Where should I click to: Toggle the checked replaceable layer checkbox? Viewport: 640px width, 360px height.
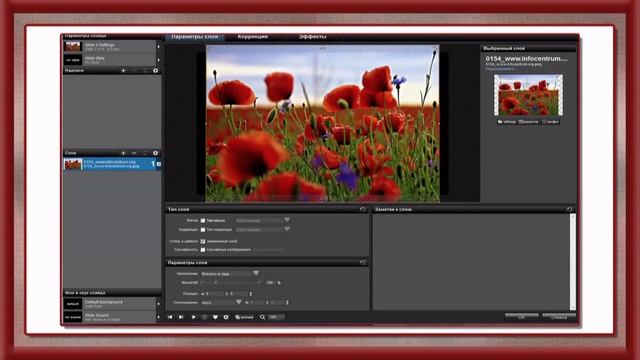(203, 241)
